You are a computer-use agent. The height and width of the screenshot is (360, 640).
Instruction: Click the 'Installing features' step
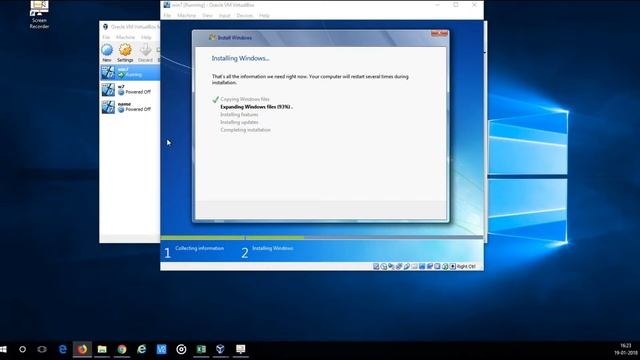click(x=239, y=115)
